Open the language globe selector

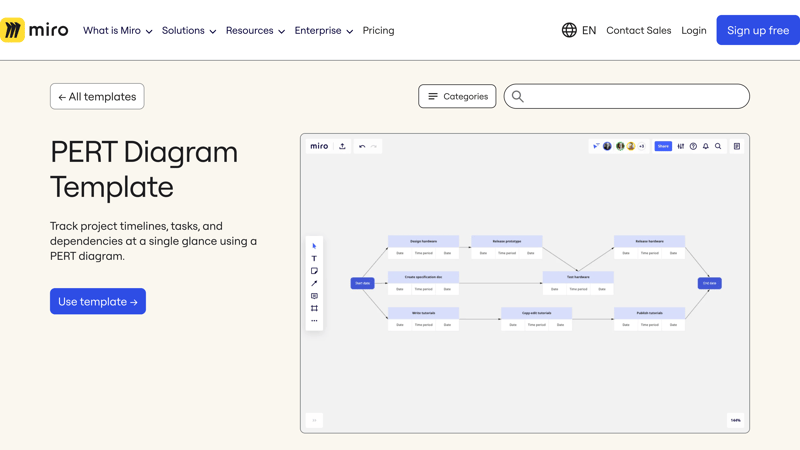569,30
